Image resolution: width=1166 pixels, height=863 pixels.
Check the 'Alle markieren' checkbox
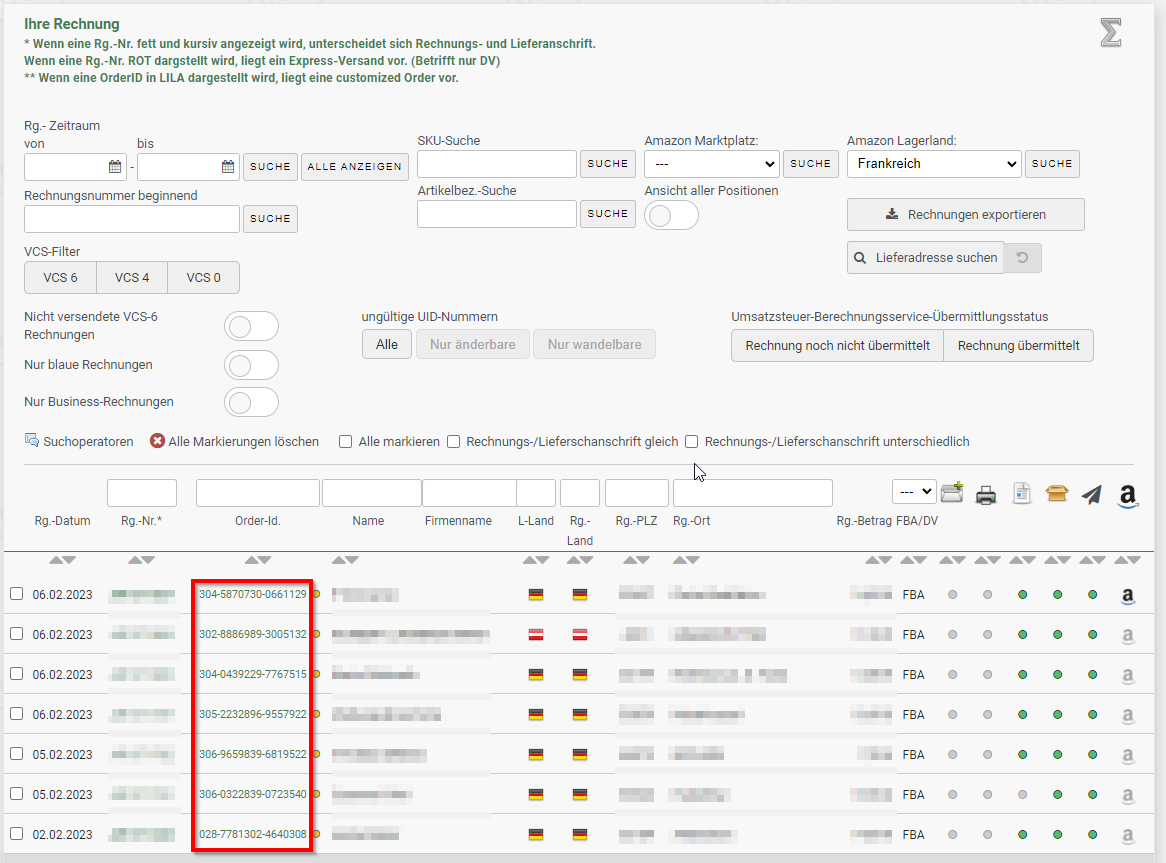[346, 442]
